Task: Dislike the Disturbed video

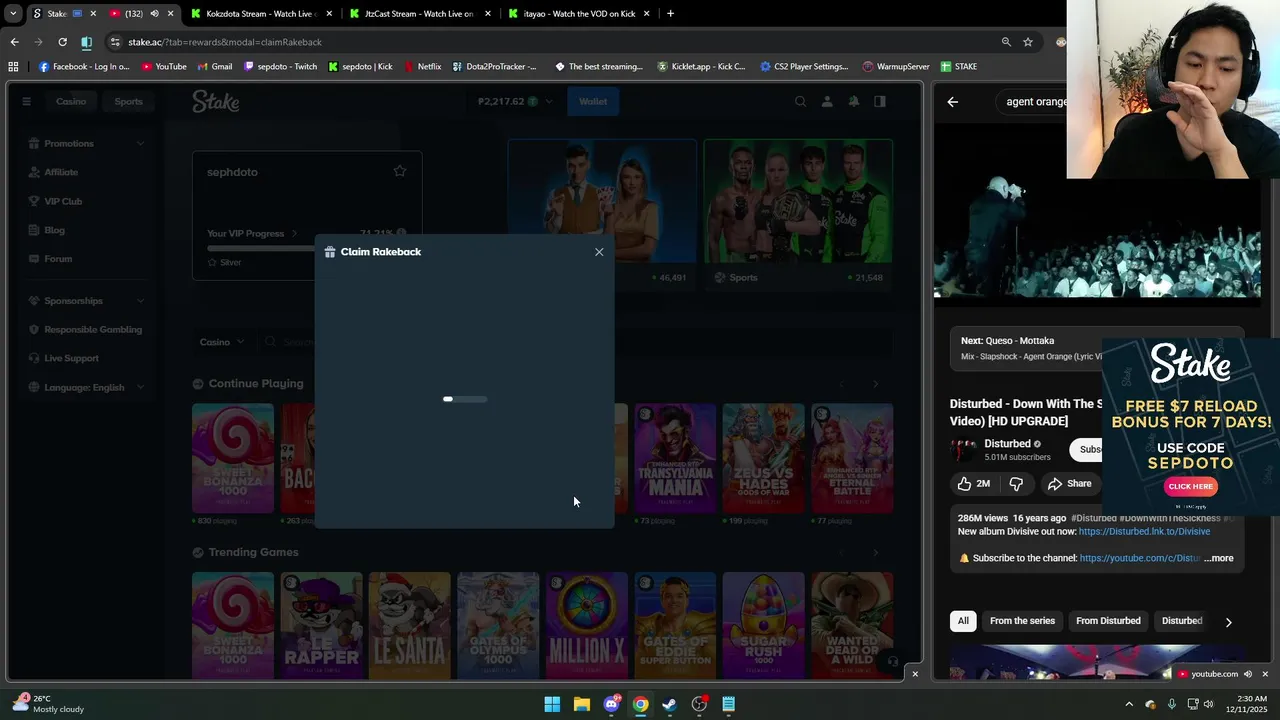Action: [x=1016, y=484]
